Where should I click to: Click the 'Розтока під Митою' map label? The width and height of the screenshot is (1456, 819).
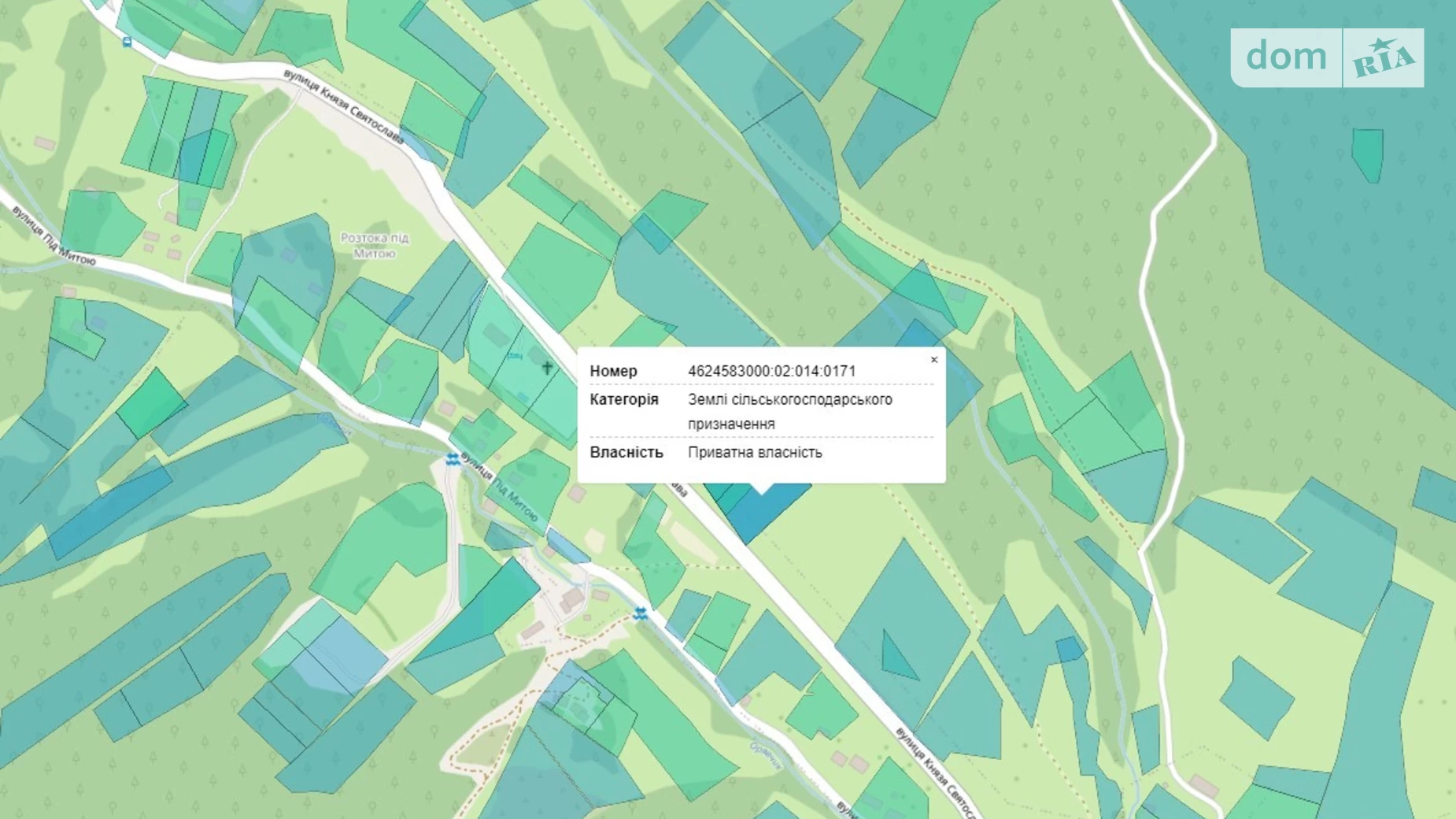[374, 245]
